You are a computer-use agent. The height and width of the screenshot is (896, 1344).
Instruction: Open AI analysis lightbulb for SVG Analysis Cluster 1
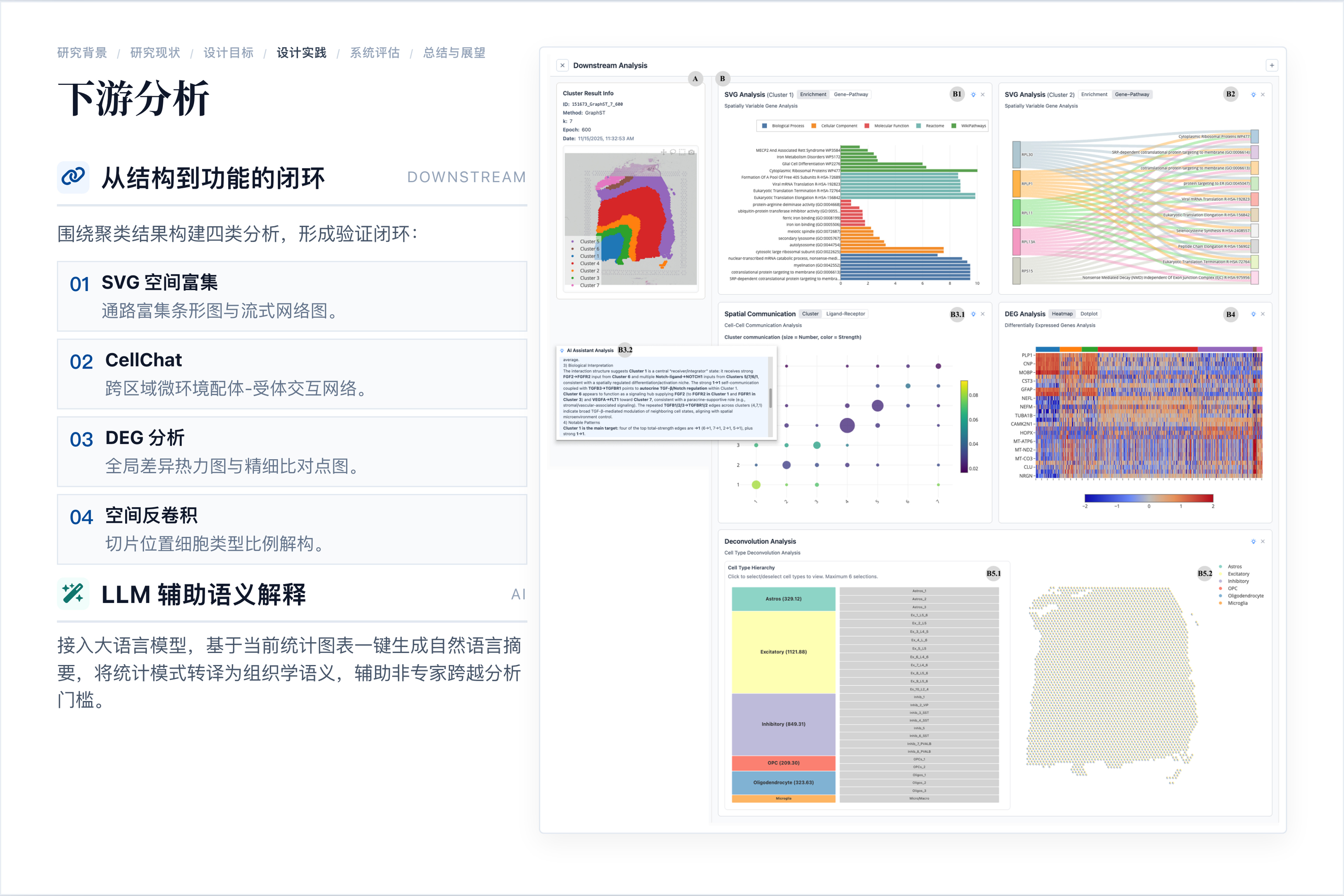pyautogui.click(x=973, y=94)
